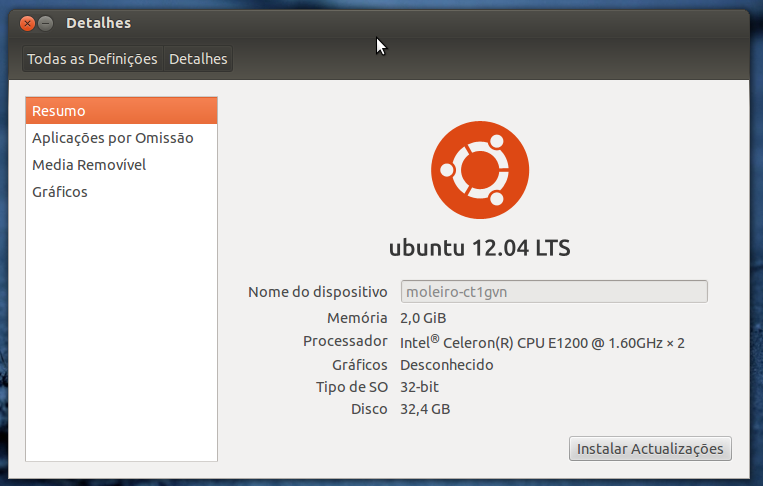Click the Disco label
763x486 pixels.
369,409
